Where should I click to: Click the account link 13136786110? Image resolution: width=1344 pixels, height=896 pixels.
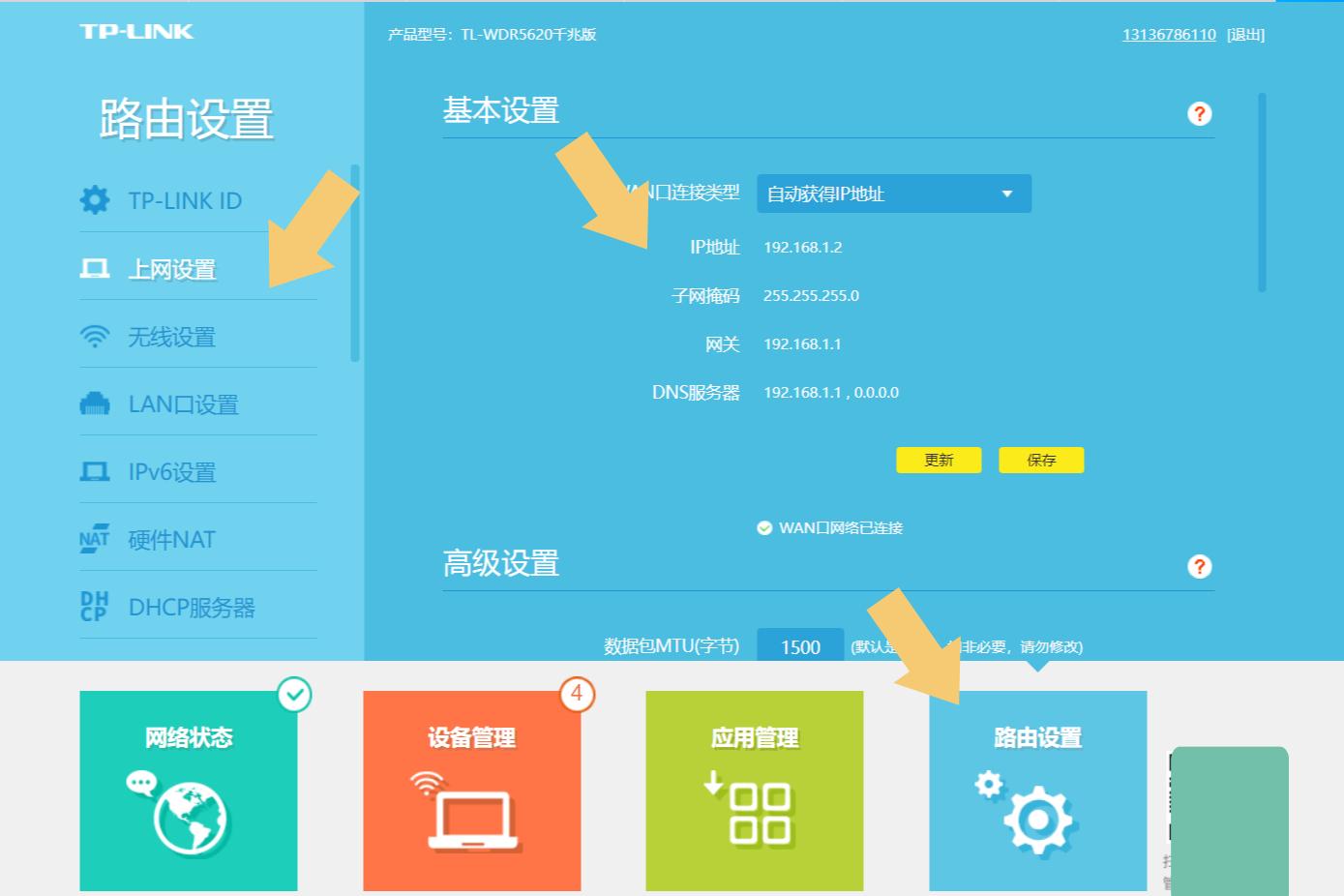(1169, 35)
